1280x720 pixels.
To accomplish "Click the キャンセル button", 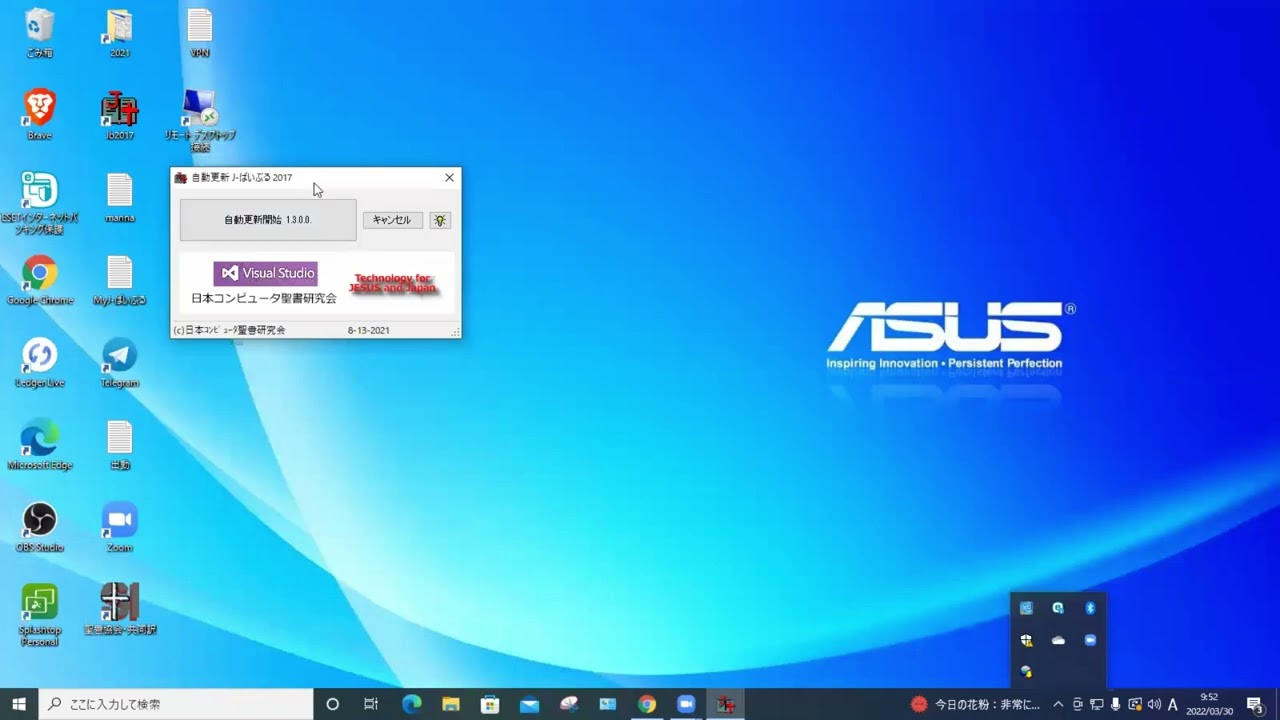I will (x=392, y=220).
